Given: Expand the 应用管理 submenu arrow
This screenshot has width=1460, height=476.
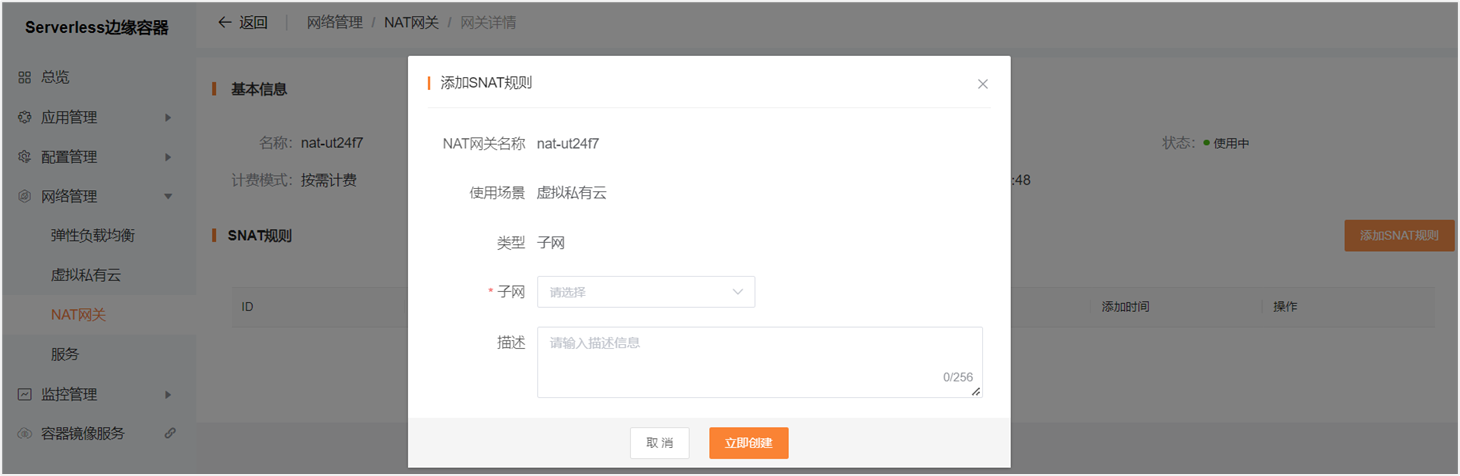Looking at the screenshot, I should pos(168,117).
